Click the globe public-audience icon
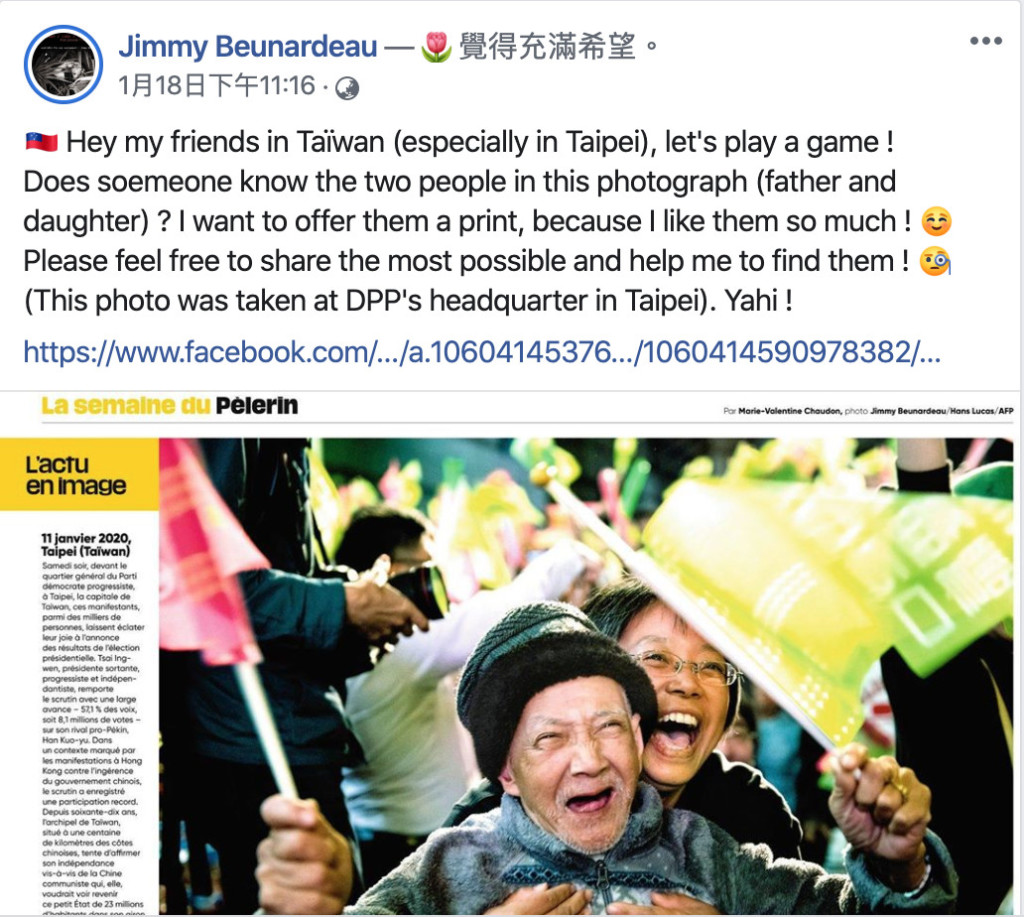Viewport: 1024px width, 917px height. tap(347, 88)
